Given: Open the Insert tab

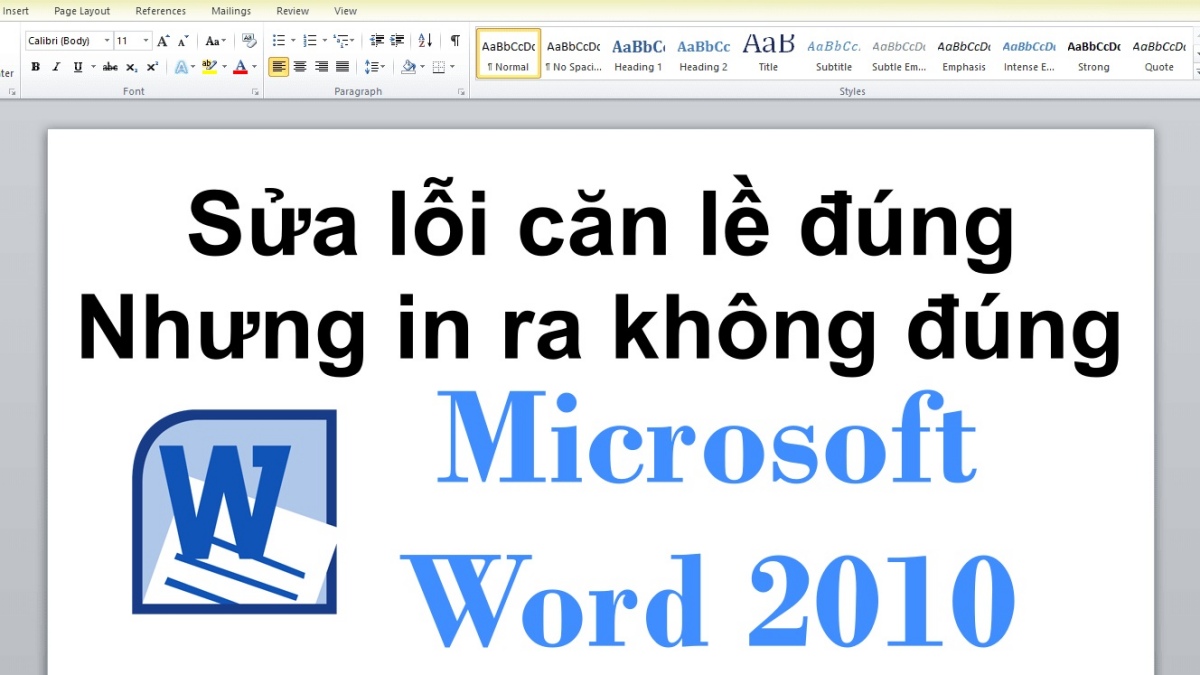Looking at the screenshot, I should pos(16,11).
